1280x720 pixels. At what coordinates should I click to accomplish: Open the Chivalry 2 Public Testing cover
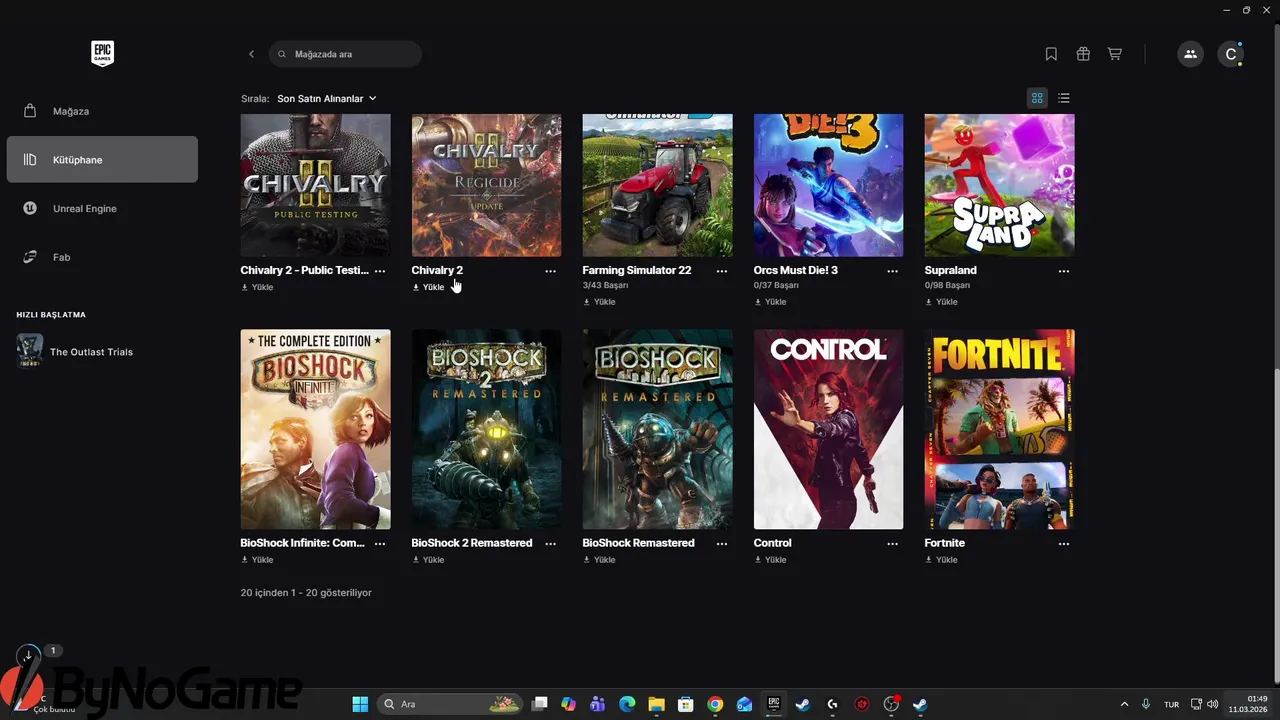316,185
